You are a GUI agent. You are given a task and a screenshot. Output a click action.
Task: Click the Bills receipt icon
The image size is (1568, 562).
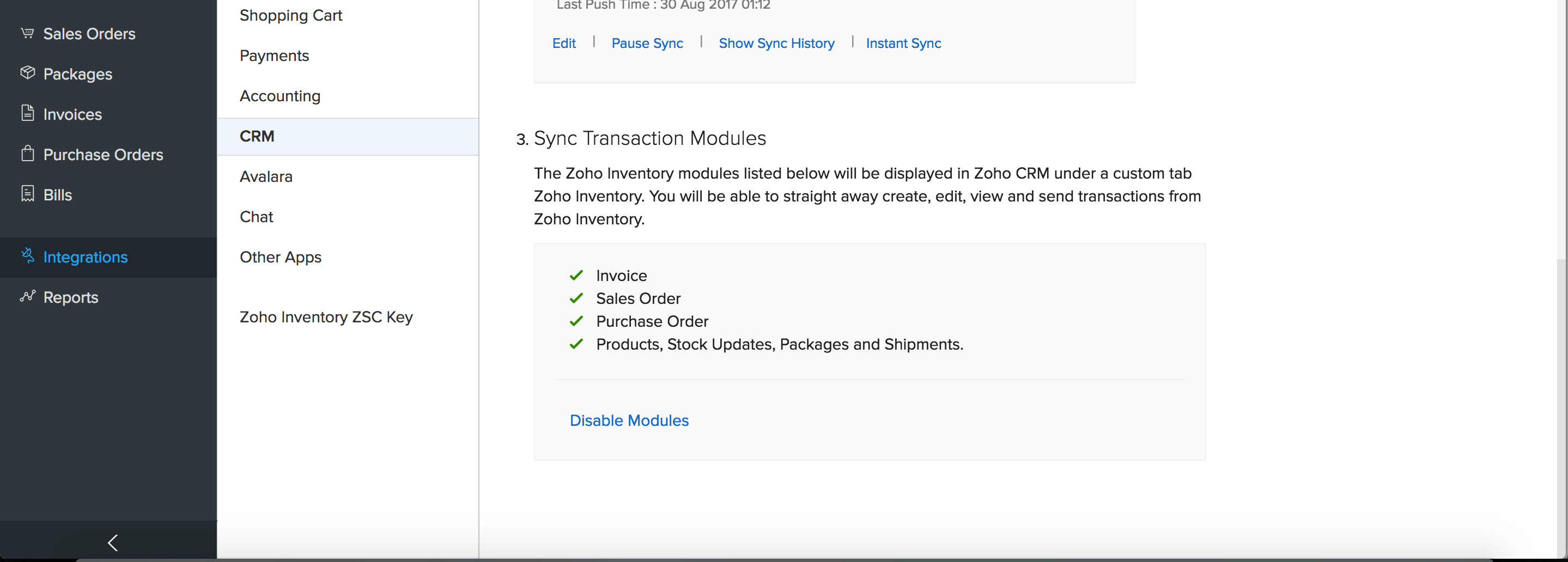click(x=27, y=194)
